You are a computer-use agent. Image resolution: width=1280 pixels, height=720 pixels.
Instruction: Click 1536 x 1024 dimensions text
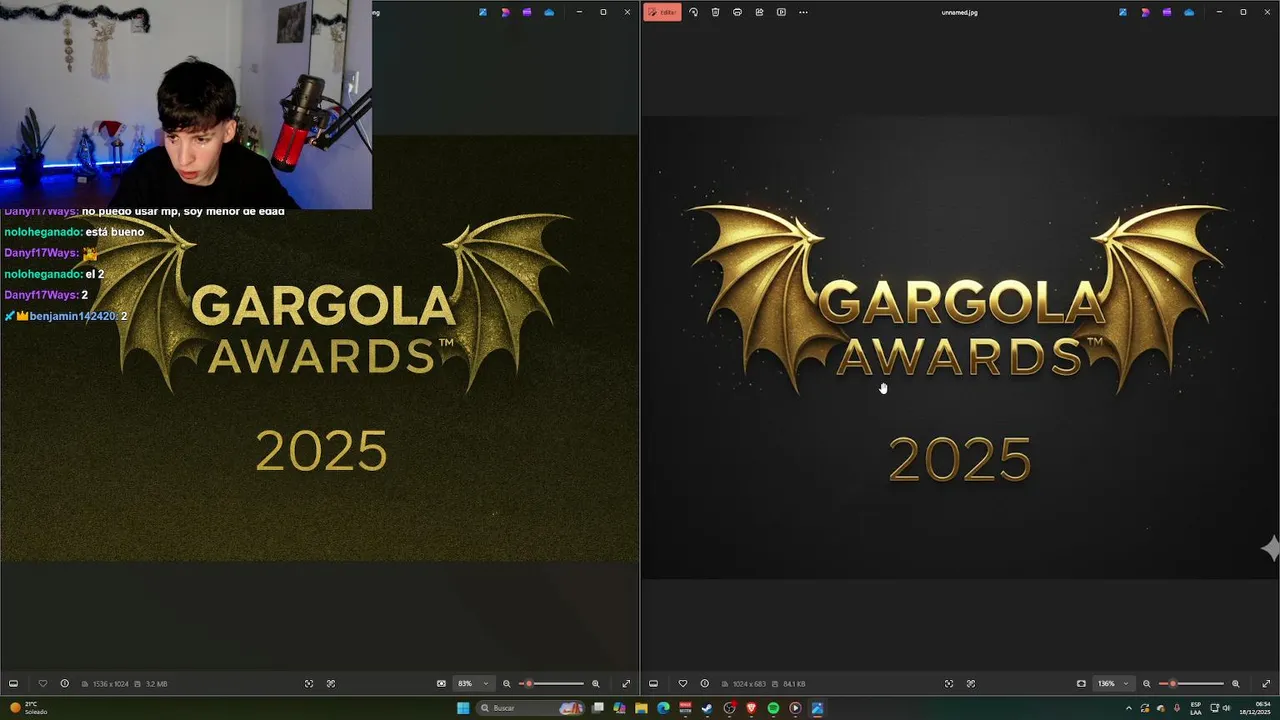pos(110,684)
